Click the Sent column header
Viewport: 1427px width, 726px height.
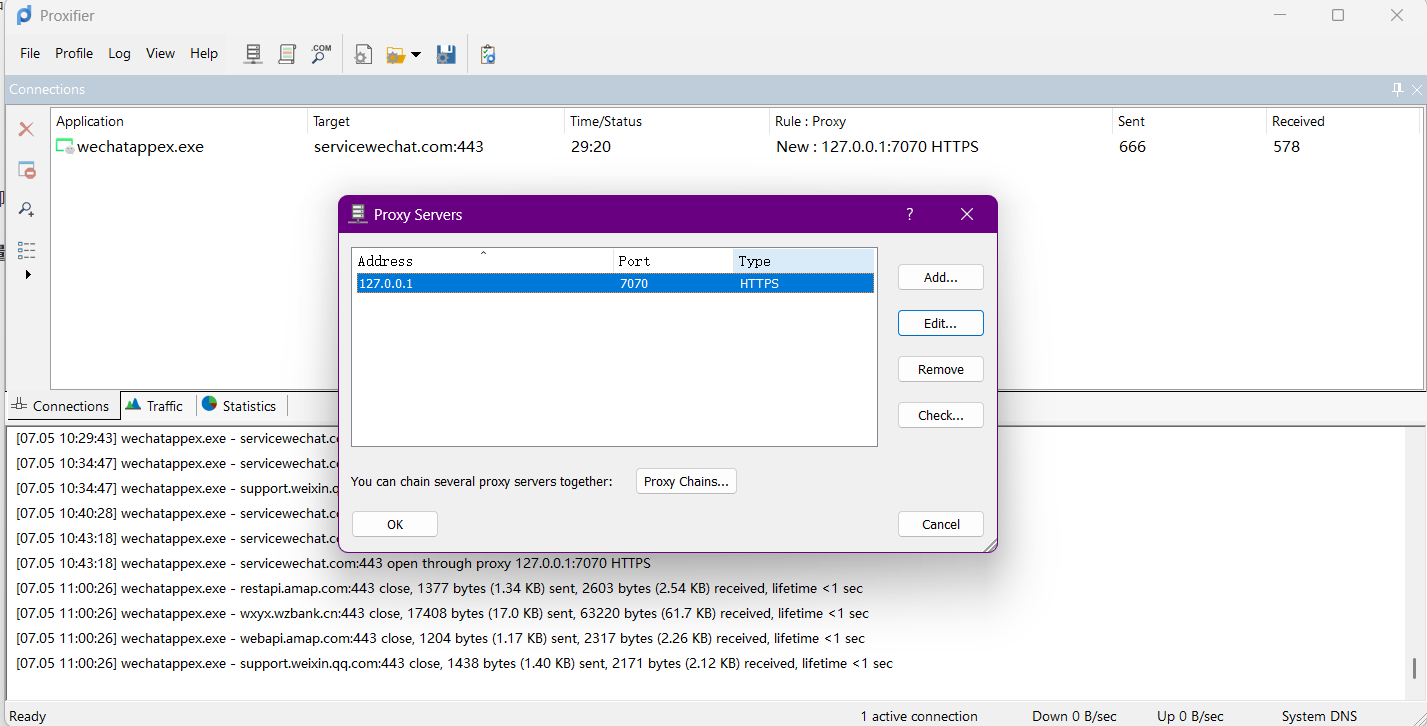point(1190,121)
